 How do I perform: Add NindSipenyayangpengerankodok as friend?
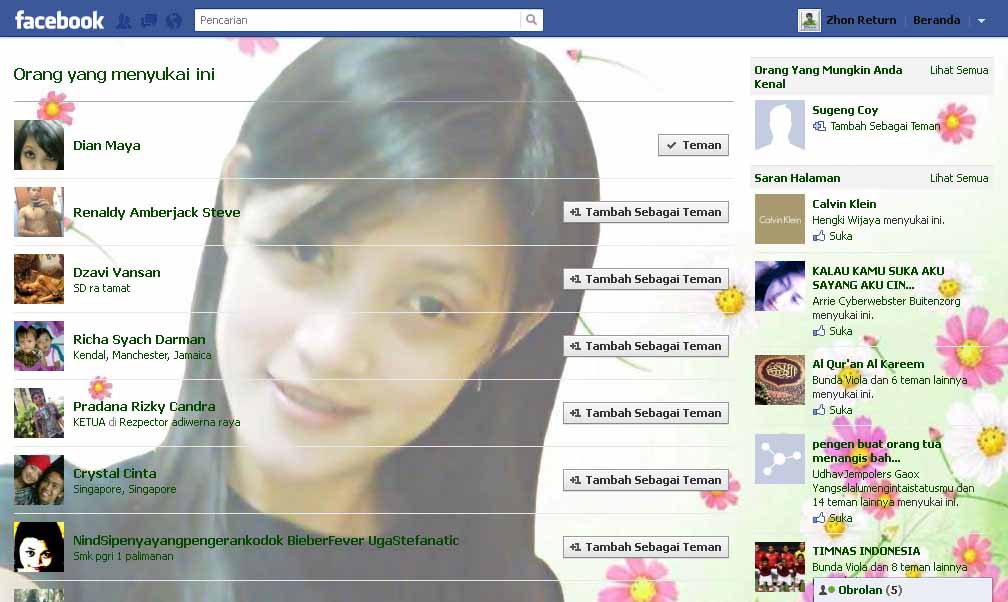(646, 547)
